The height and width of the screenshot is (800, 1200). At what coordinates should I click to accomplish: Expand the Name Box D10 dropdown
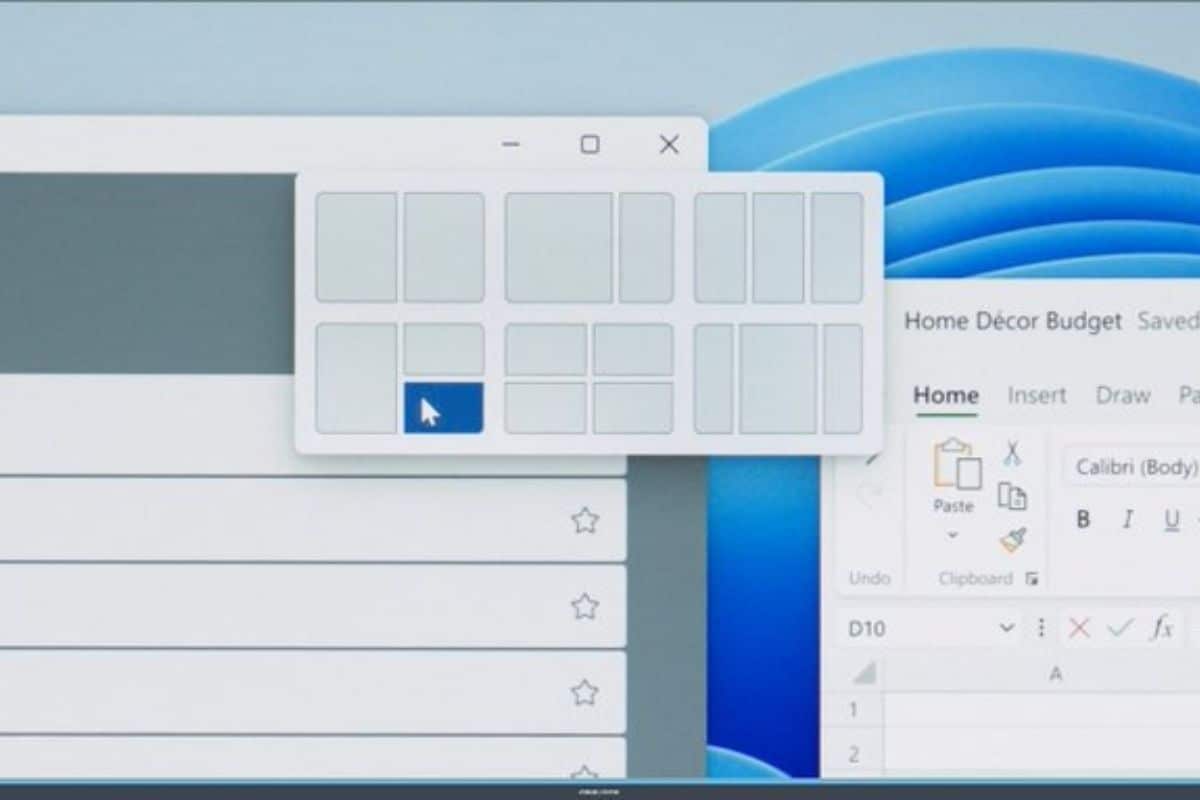click(x=1006, y=628)
